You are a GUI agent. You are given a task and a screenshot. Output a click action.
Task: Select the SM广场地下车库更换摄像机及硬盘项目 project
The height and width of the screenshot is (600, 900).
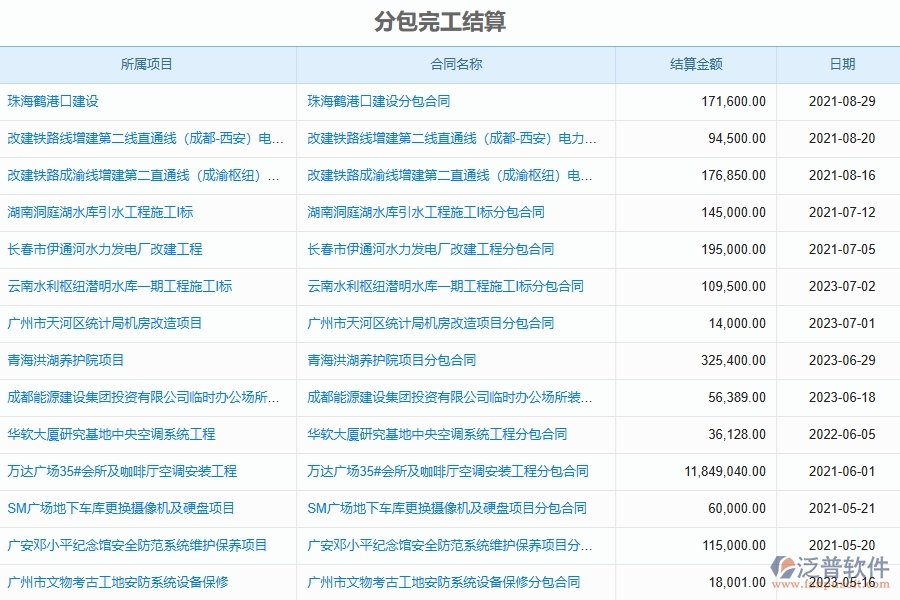point(121,508)
